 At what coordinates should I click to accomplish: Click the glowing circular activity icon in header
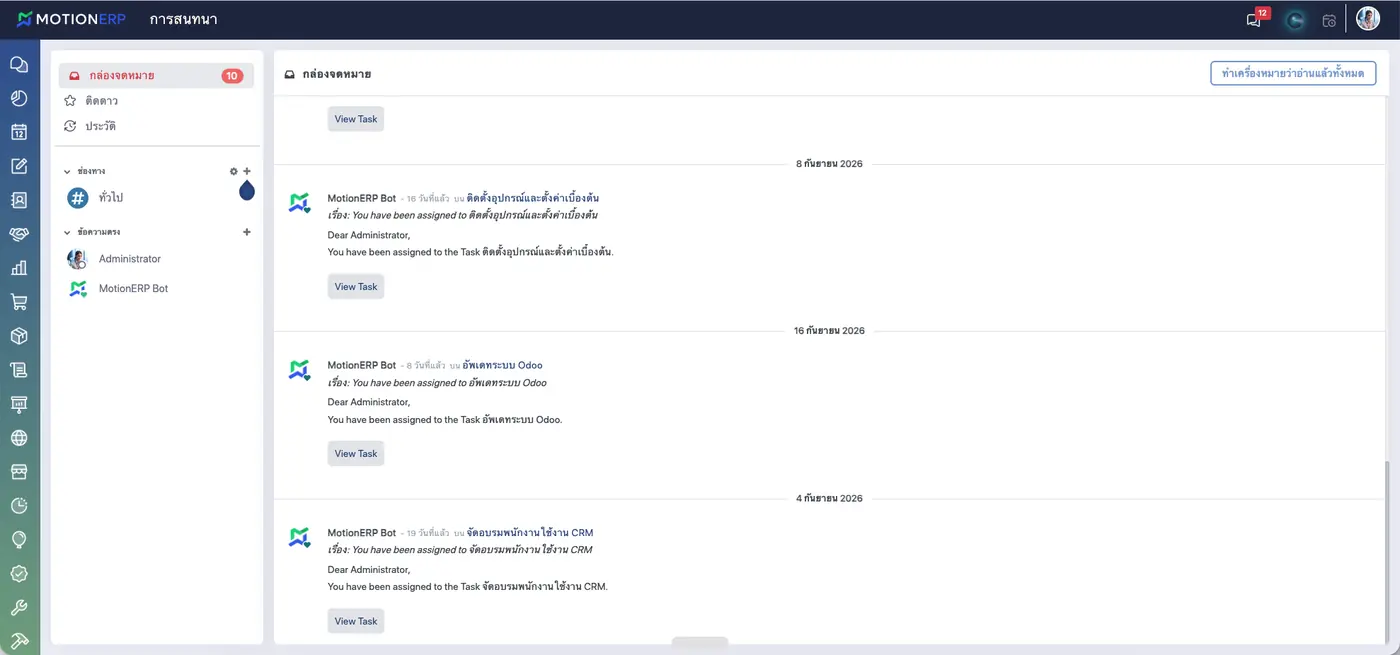click(x=1295, y=20)
